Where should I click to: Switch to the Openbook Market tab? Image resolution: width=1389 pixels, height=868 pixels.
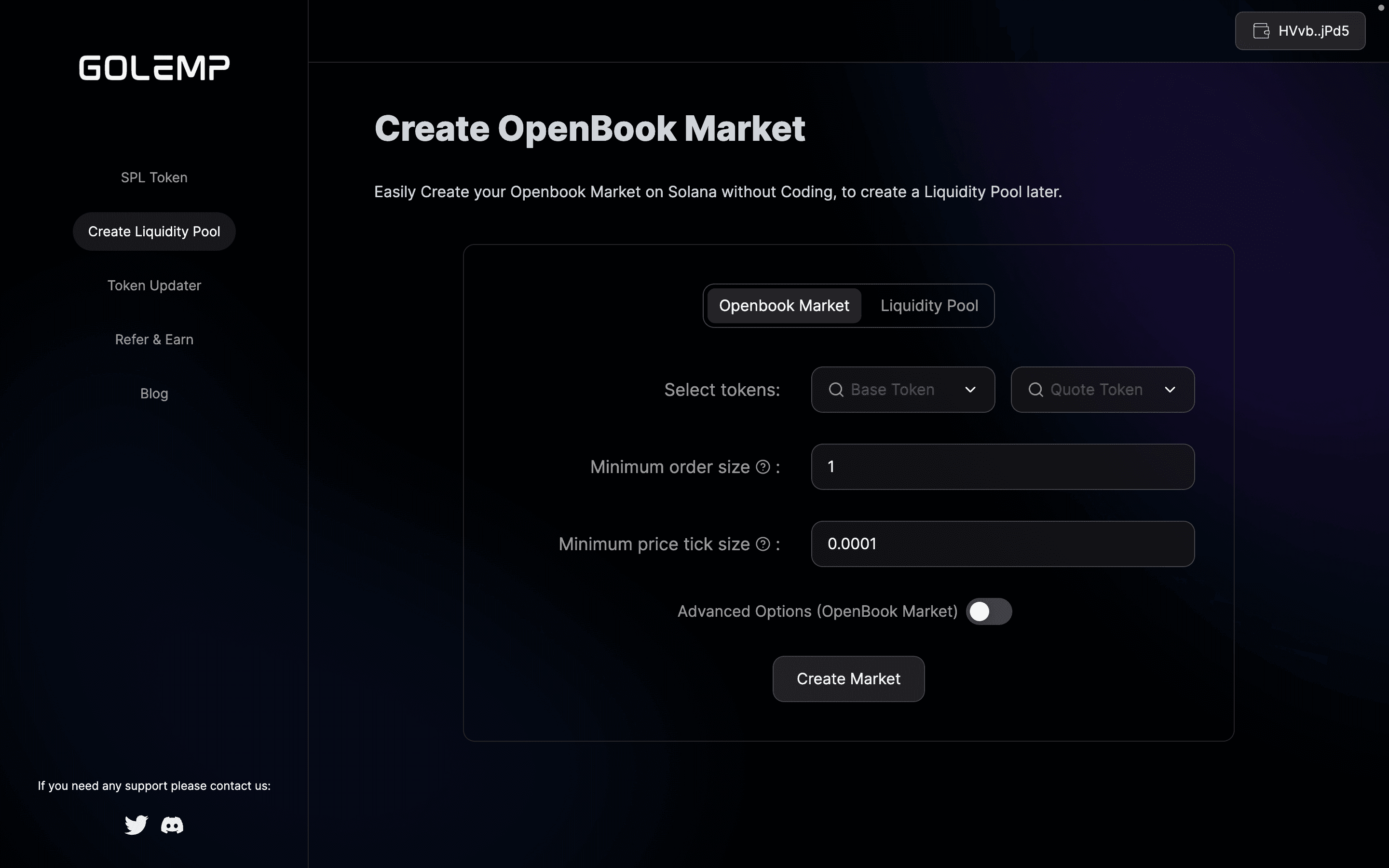(x=784, y=305)
